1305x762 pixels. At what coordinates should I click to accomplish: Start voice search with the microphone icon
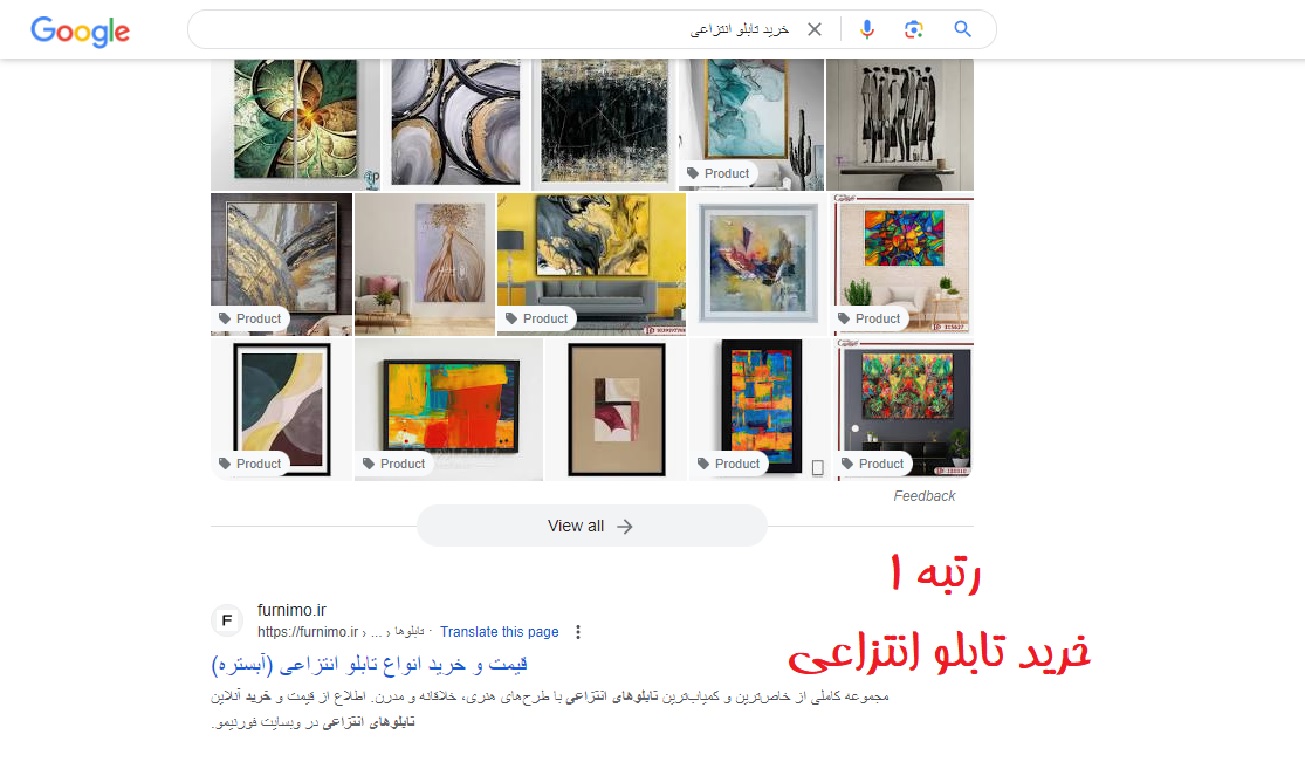point(867,29)
